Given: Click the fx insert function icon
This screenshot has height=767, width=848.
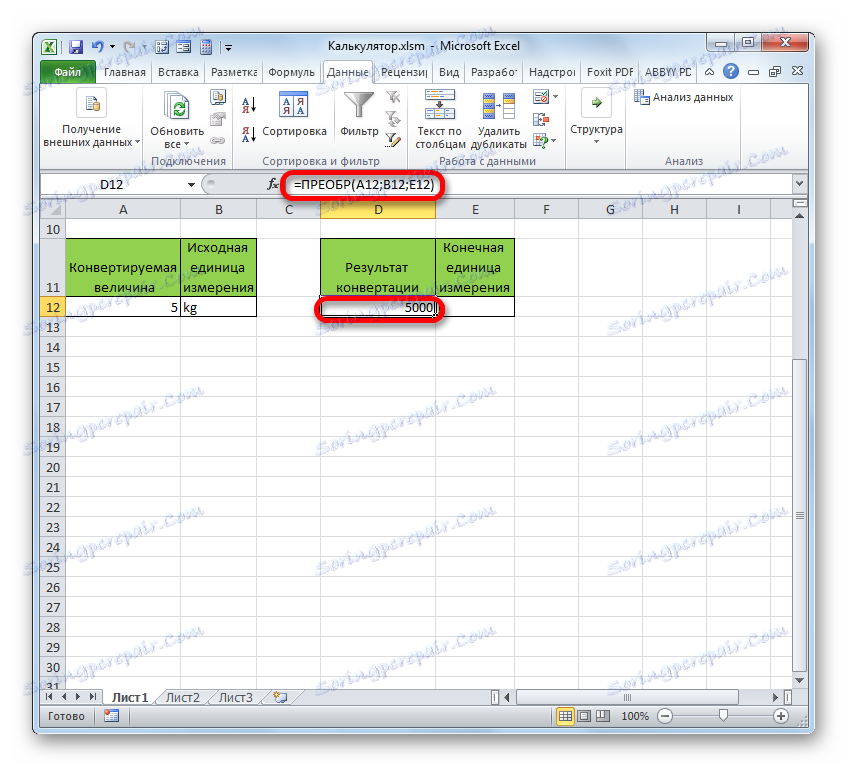Looking at the screenshot, I should pos(273,184).
